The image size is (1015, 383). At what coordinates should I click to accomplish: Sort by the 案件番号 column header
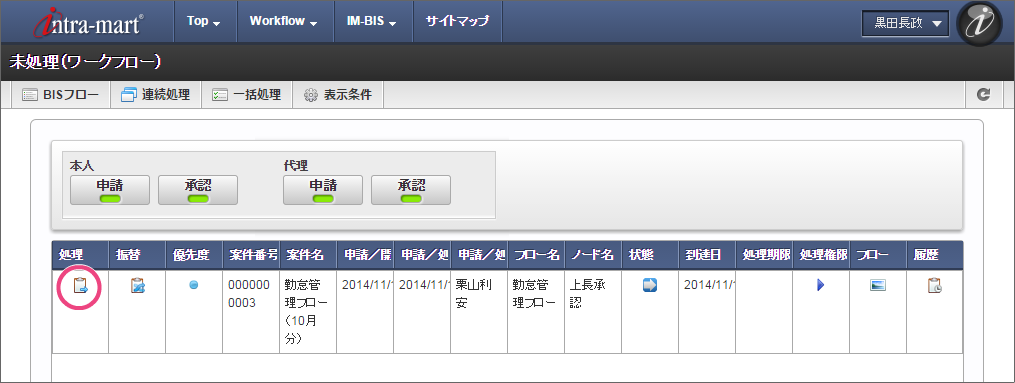pyautogui.click(x=251, y=256)
